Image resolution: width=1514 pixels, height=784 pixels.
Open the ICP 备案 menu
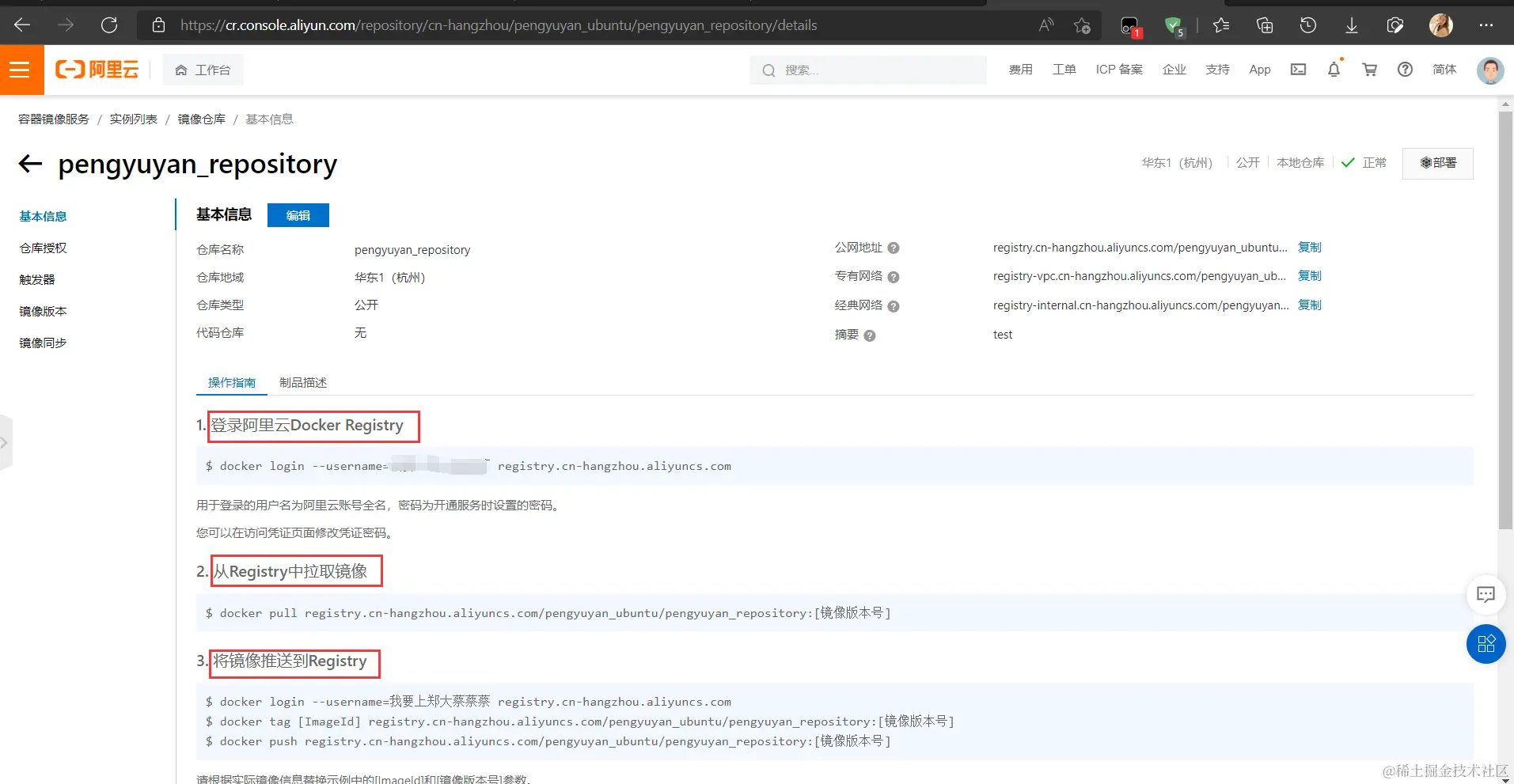[1119, 70]
